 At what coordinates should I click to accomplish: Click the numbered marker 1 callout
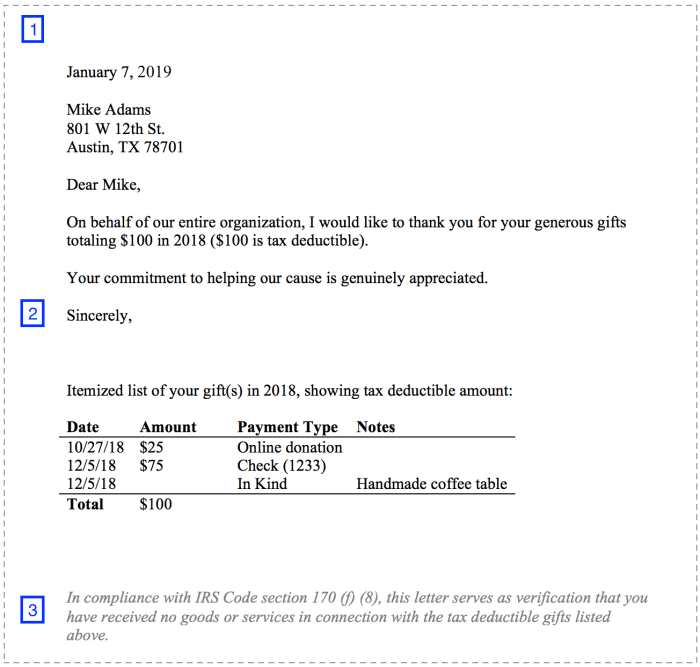click(33, 30)
